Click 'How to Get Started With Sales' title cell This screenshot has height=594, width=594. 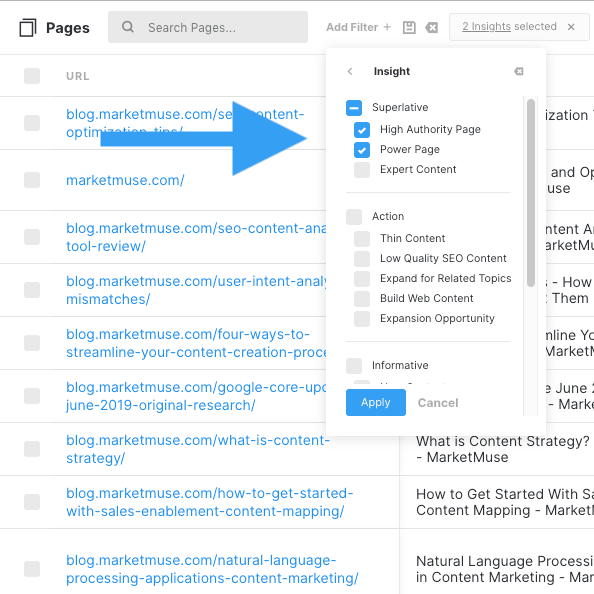coord(505,502)
